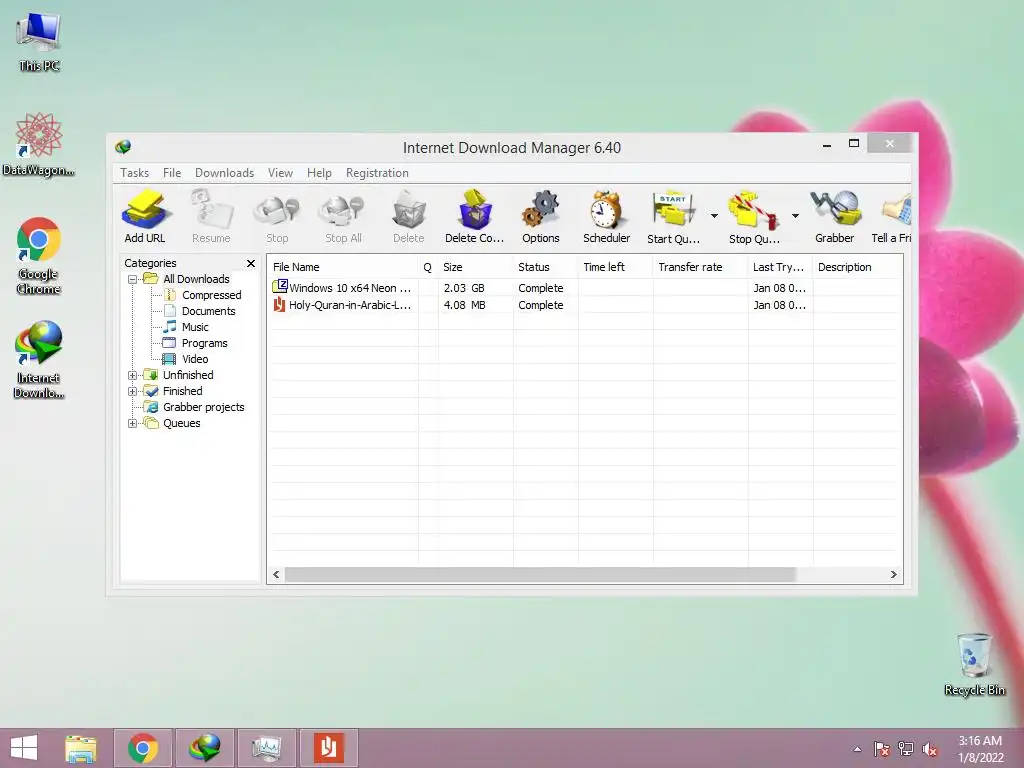Click the Add URL toolbar icon
The width and height of the screenshot is (1024, 768).
click(x=145, y=217)
